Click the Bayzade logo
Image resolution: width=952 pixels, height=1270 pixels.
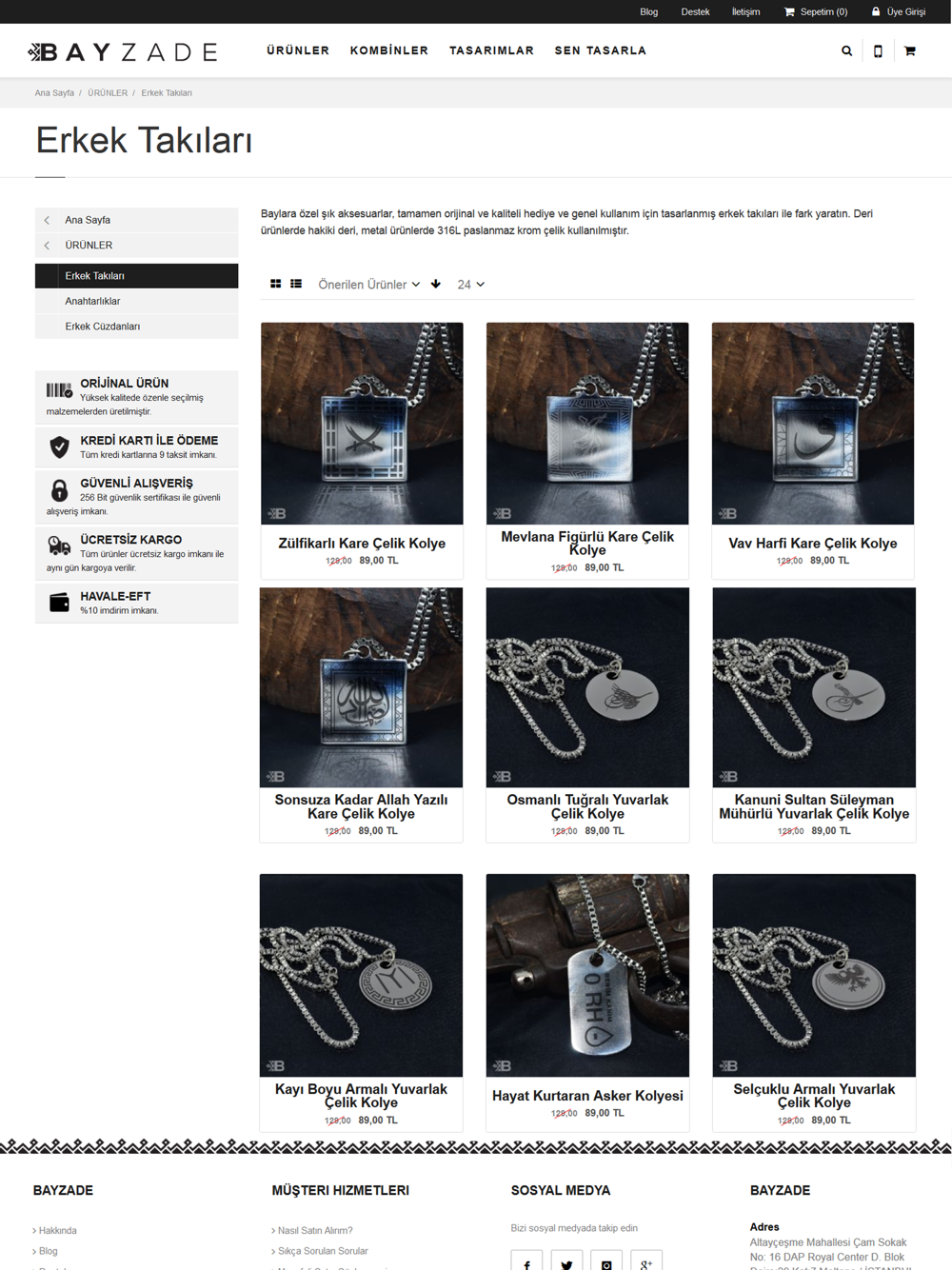[123, 51]
